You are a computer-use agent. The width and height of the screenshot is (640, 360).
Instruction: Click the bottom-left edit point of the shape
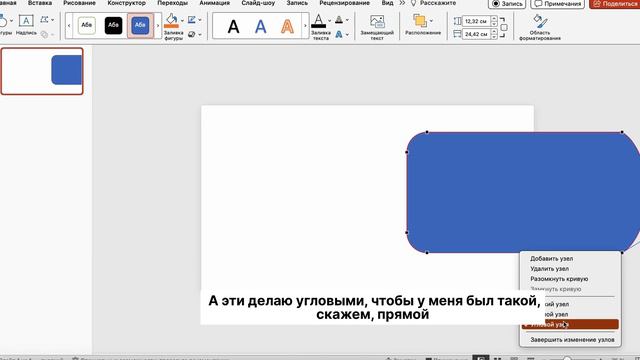(427, 252)
